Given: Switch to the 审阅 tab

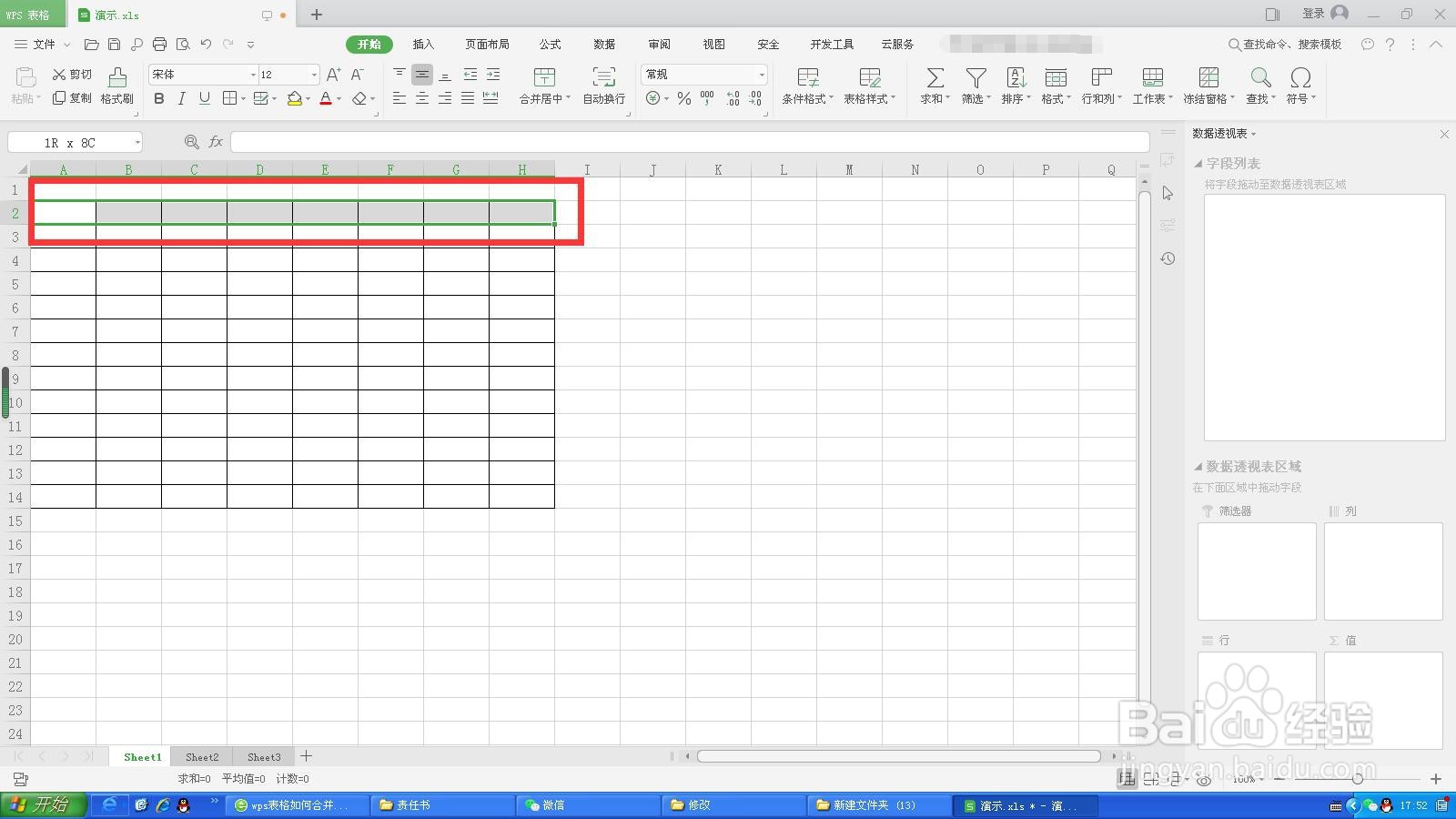Looking at the screenshot, I should (659, 44).
